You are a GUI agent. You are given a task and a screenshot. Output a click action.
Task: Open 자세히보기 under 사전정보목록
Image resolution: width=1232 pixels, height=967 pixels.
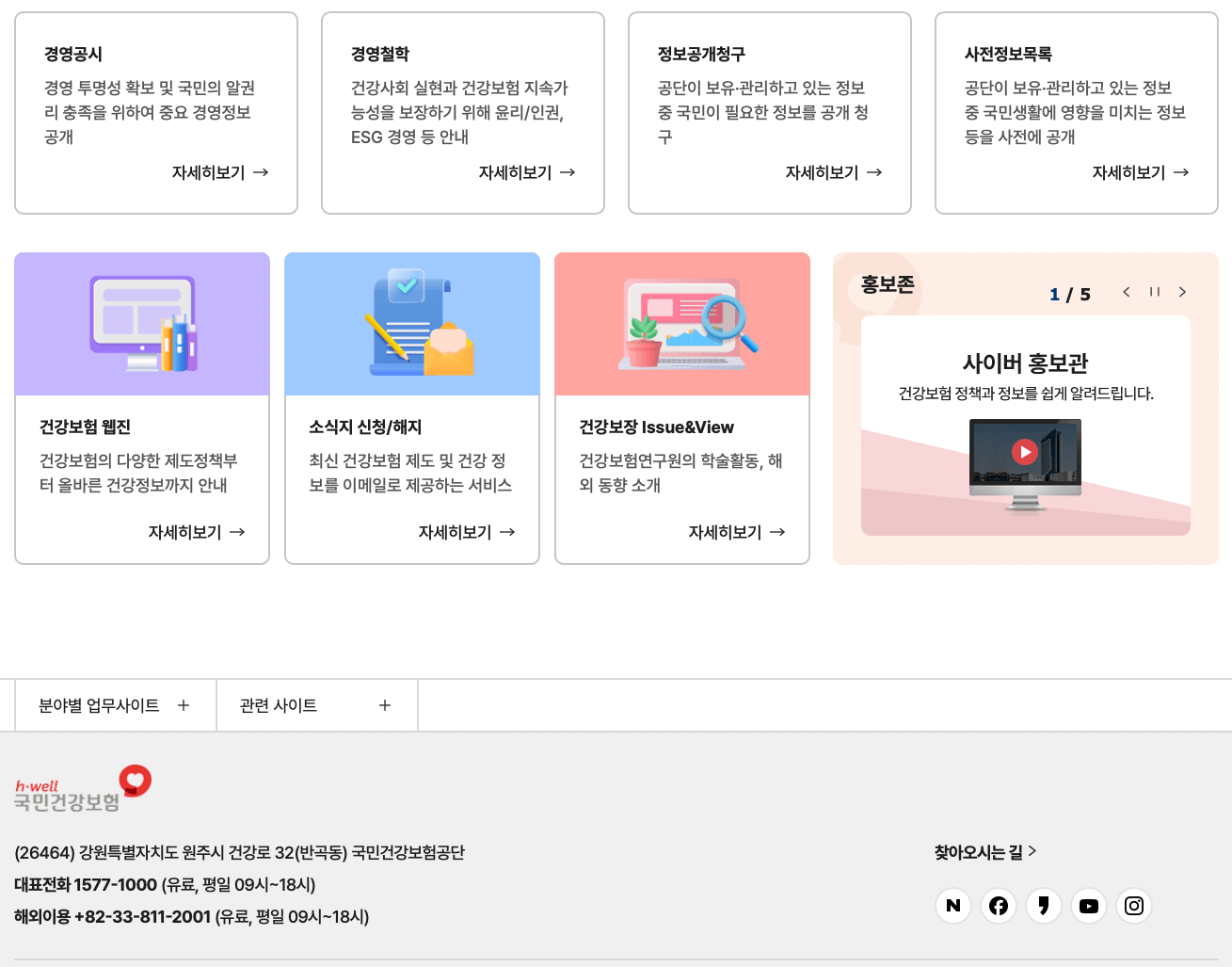1140,172
